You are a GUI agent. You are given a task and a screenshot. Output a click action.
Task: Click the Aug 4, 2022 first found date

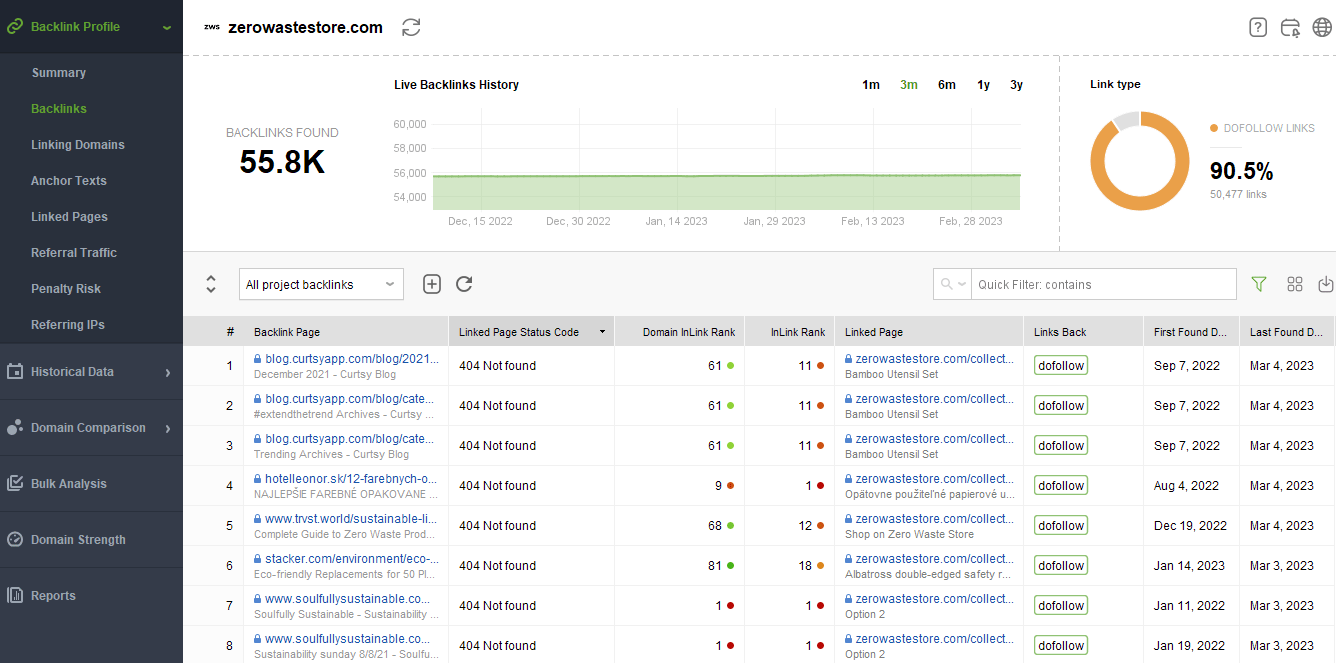[1186, 486]
